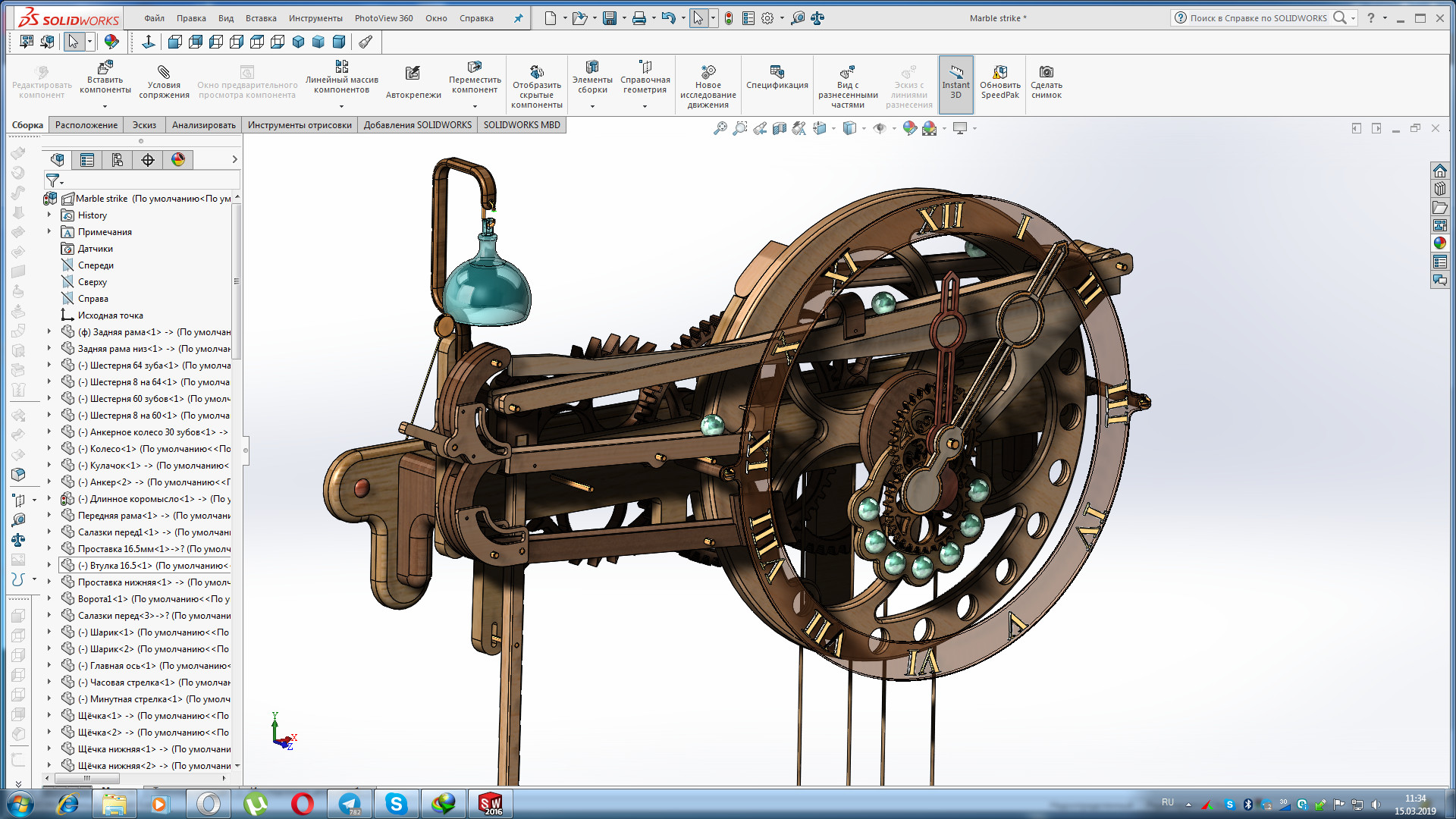Open the Вставка menu

261,18
